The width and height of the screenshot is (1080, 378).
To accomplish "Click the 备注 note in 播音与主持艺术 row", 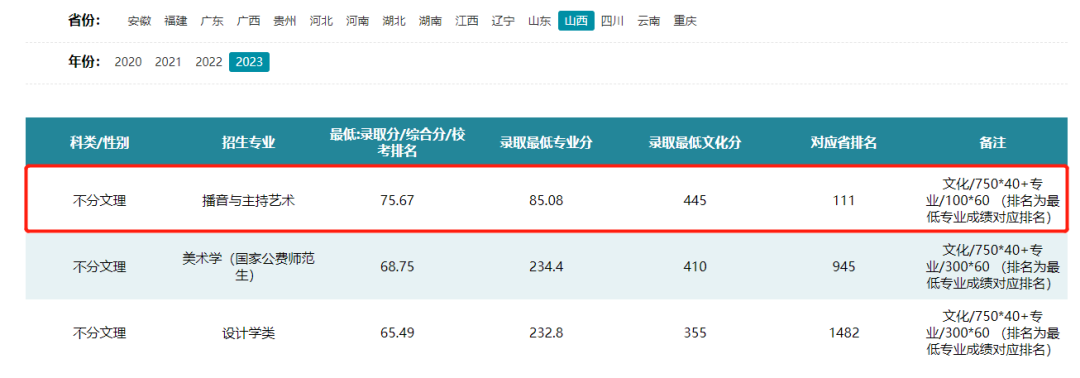I will 993,200.
